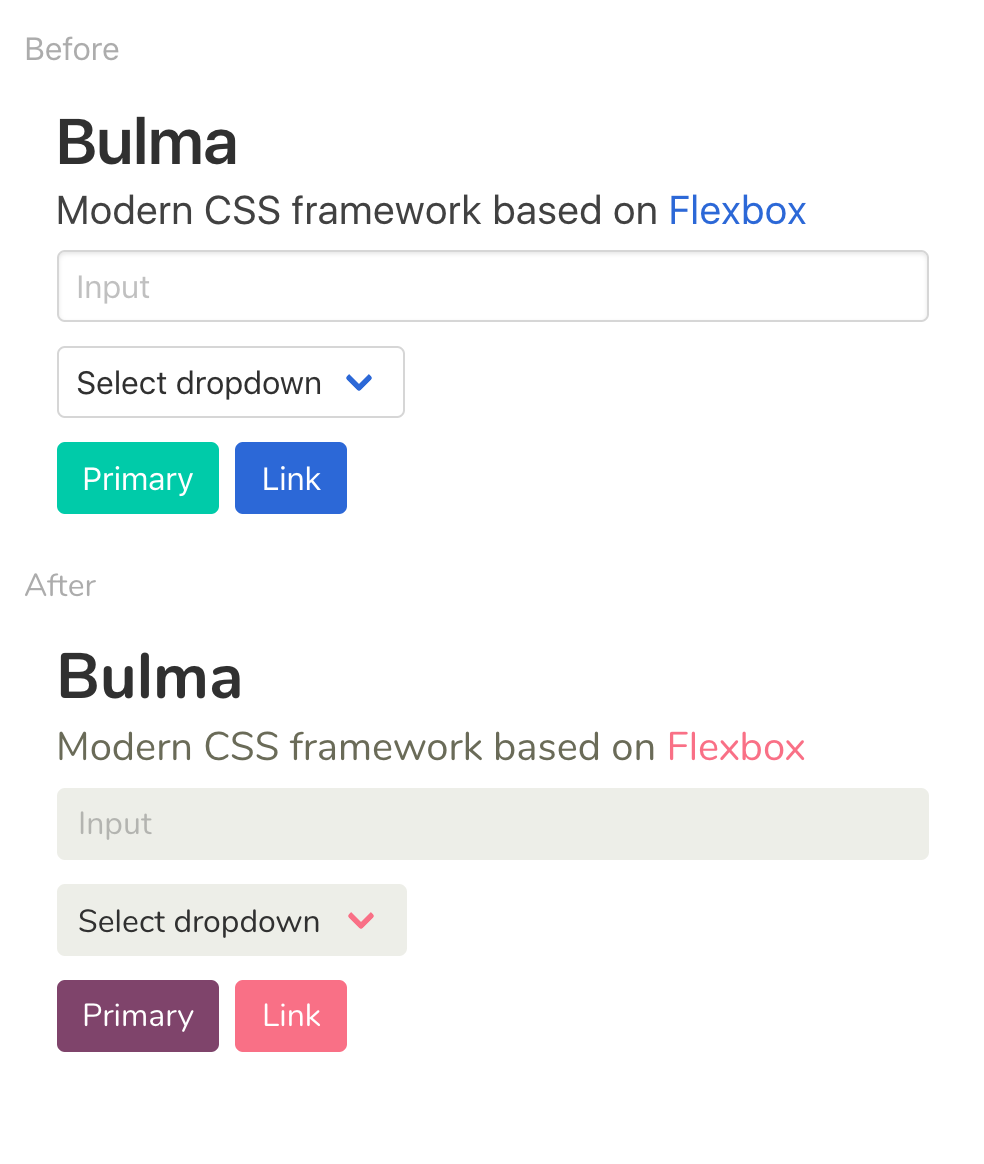This screenshot has width=984, height=1164.
Task: Click the Bulma heading under After
Action: [x=150, y=677]
